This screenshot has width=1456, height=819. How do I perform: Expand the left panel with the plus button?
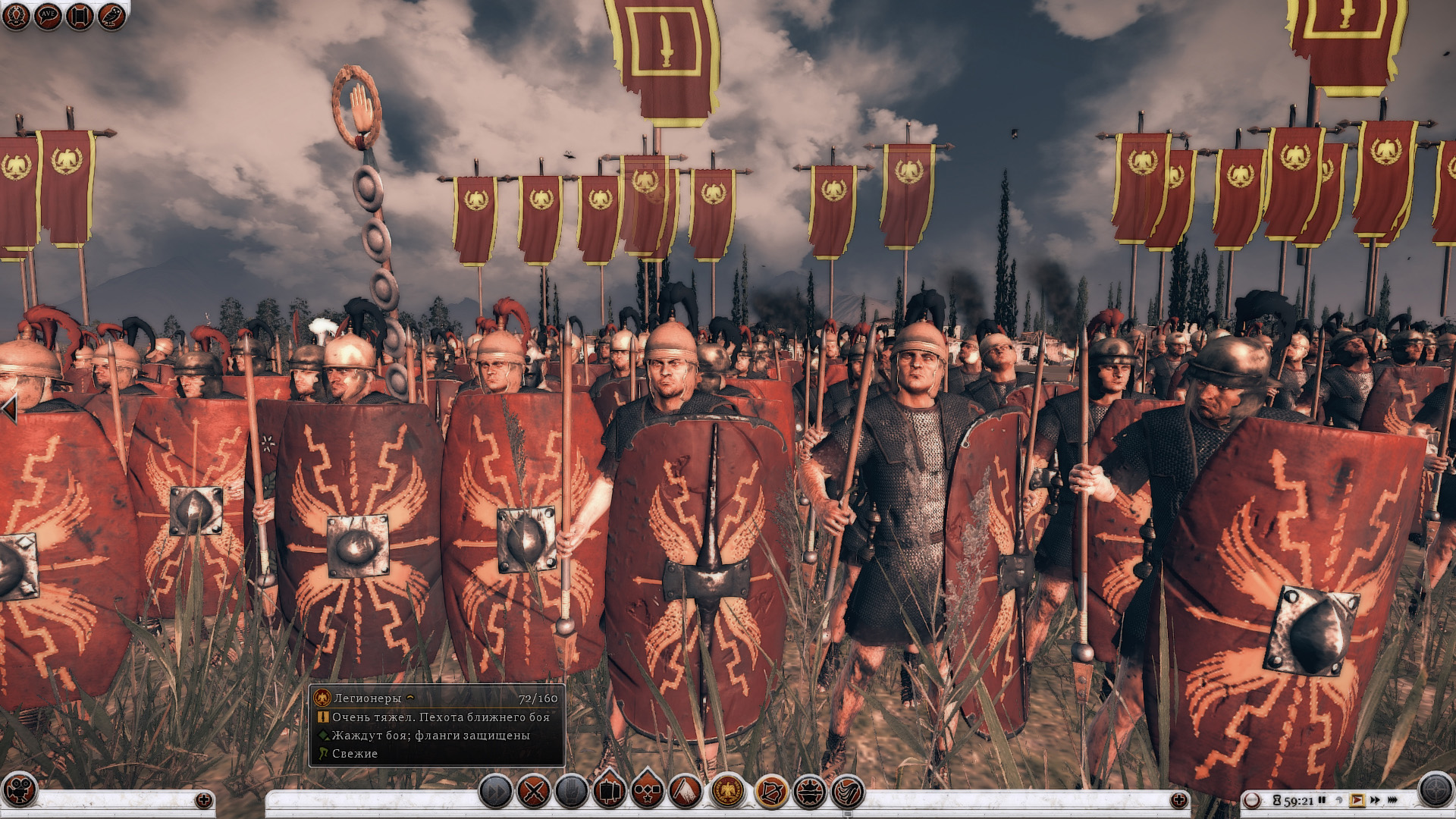tap(203, 800)
